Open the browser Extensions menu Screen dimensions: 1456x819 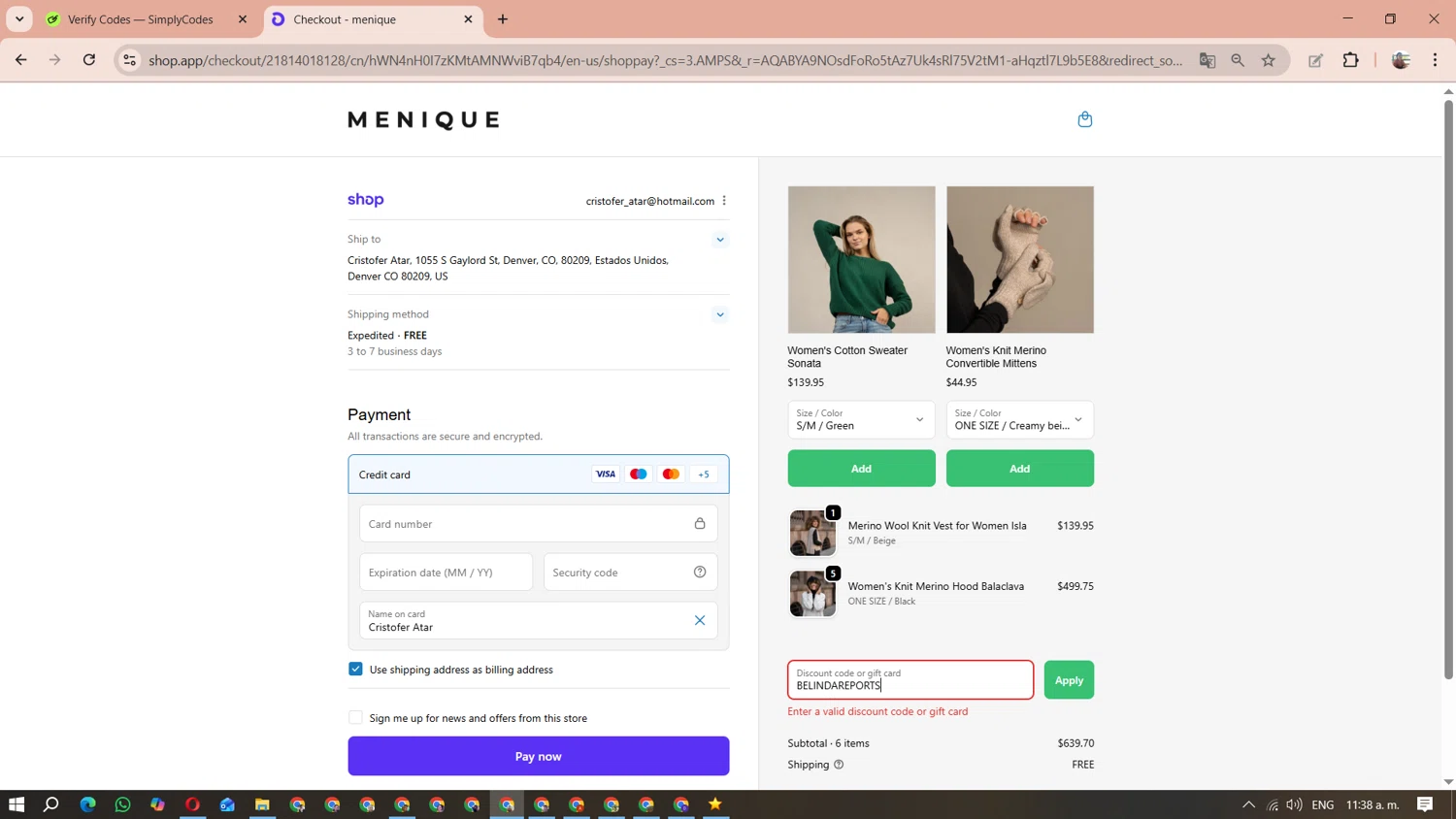[x=1350, y=60]
